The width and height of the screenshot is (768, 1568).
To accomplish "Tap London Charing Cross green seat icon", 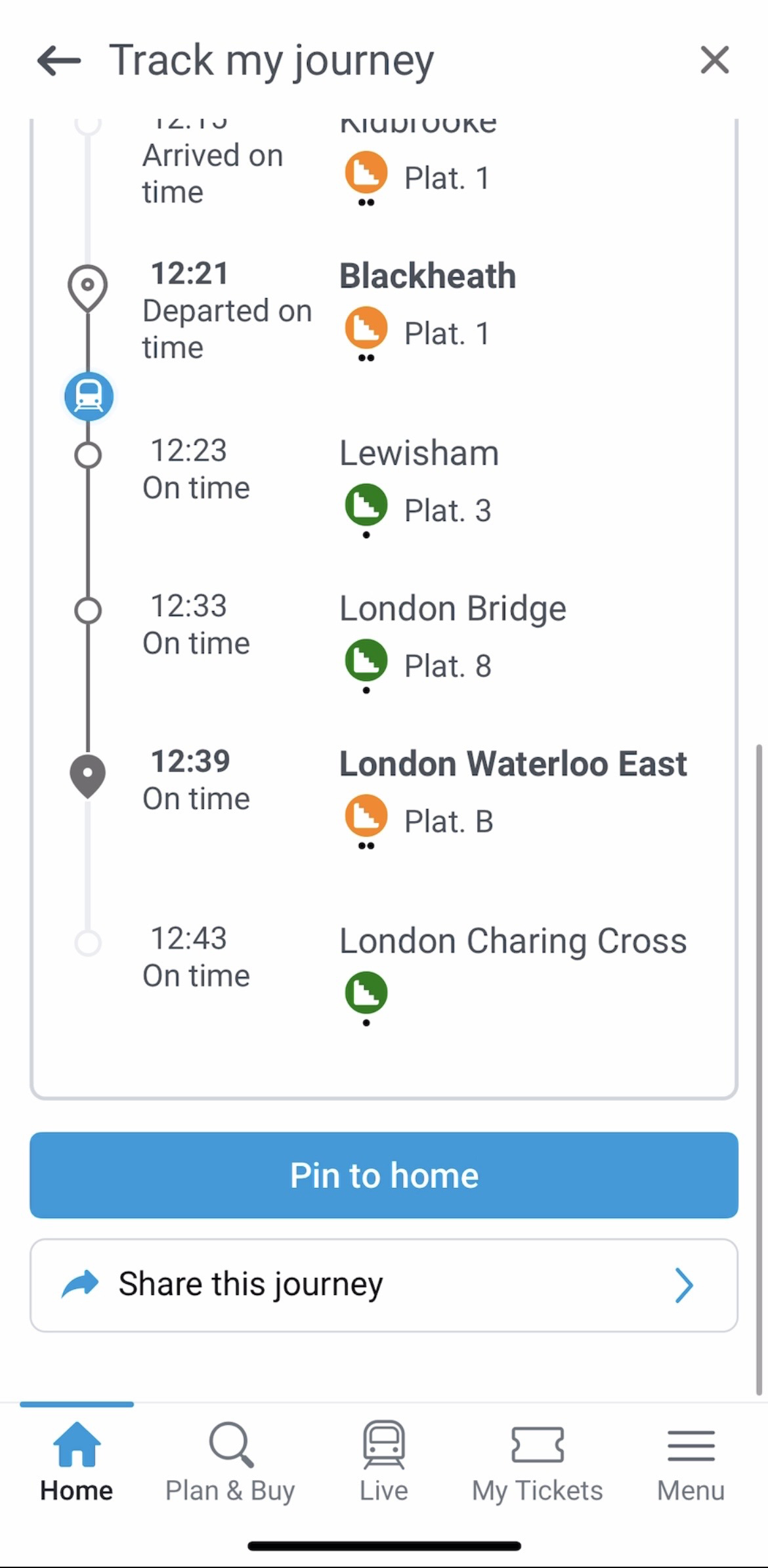I will tap(366, 992).
